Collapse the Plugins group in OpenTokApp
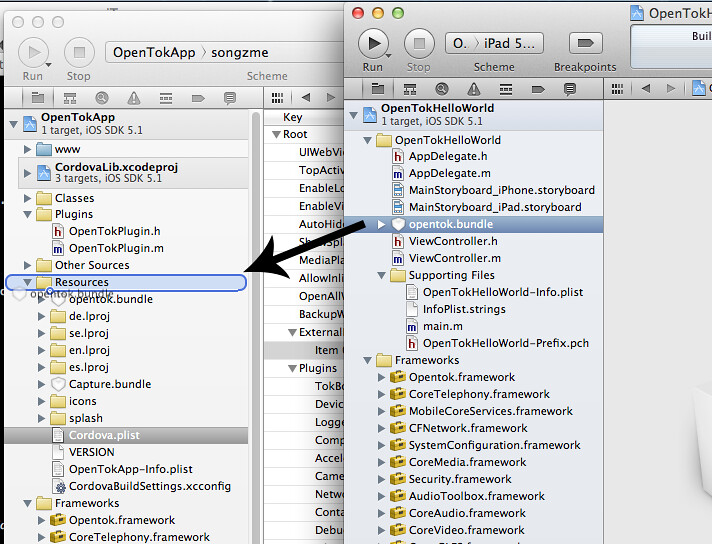The width and height of the screenshot is (712, 544). tap(27, 214)
